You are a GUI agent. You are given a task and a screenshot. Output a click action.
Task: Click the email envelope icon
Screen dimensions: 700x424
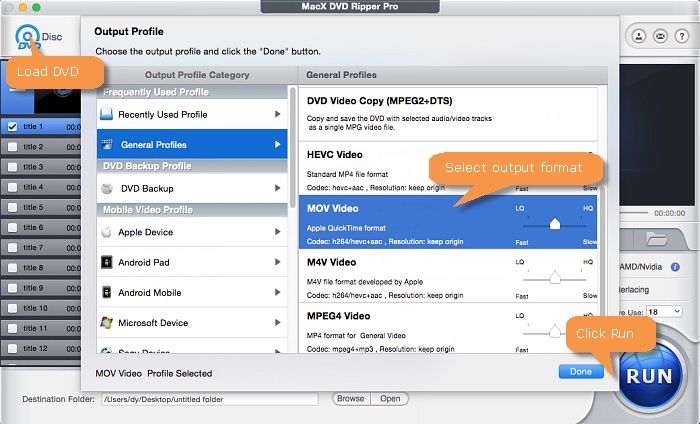click(x=660, y=36)
